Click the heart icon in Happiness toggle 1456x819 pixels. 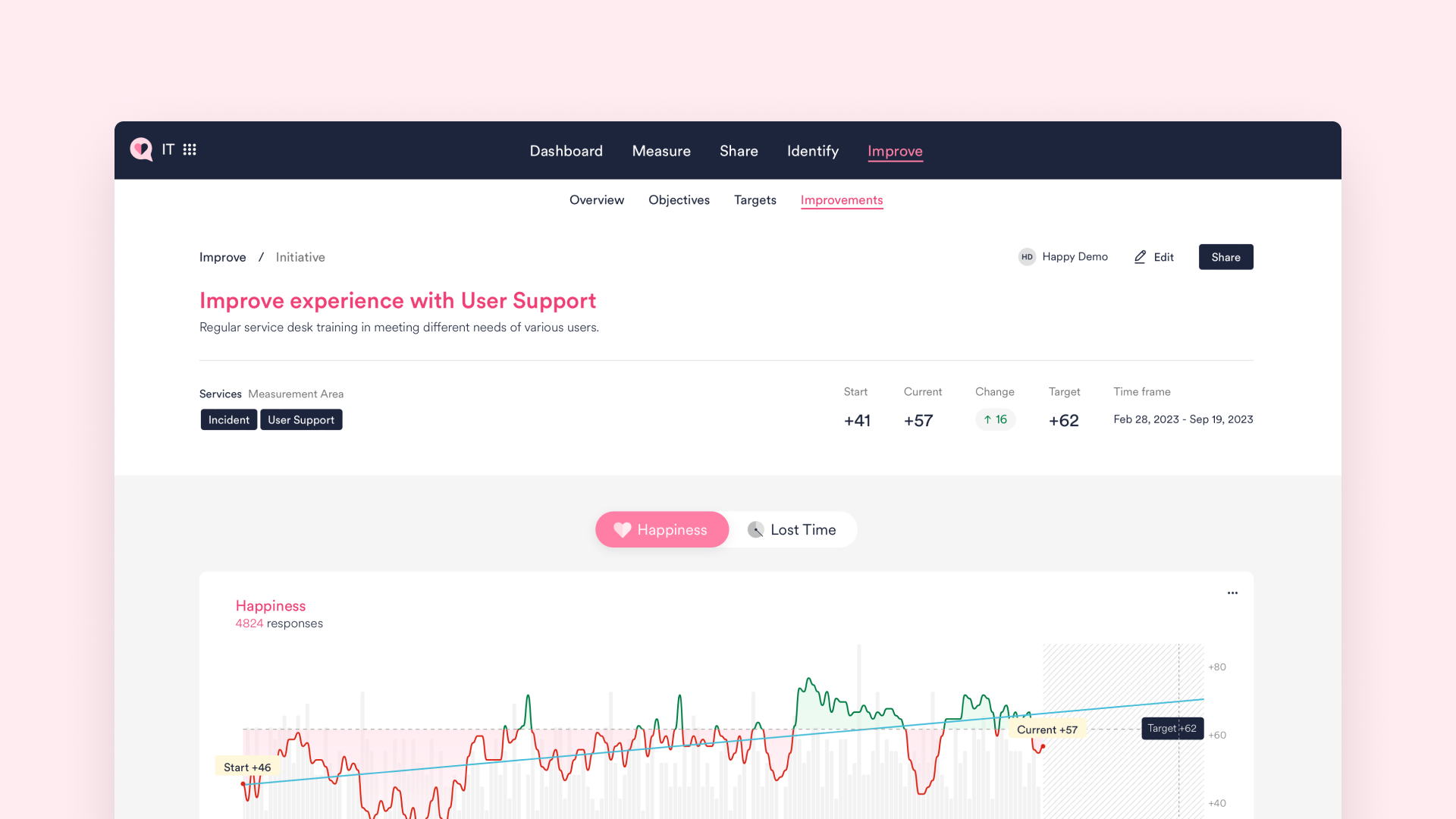tap(622, 530)
